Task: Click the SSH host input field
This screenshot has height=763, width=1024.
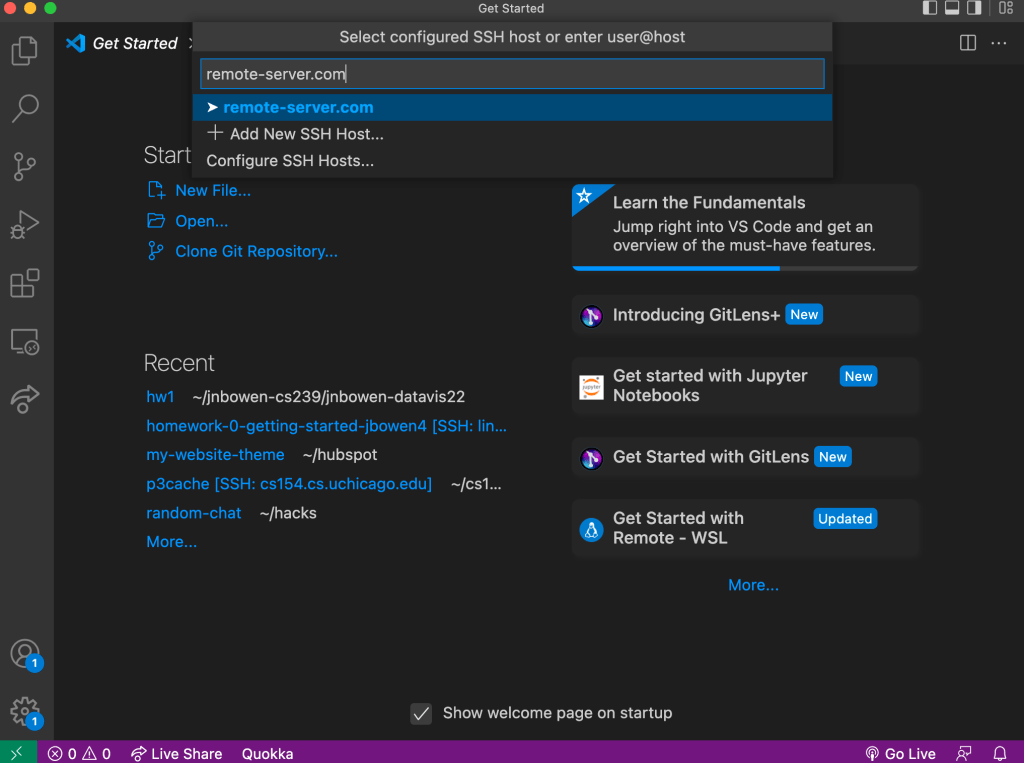Action: pos(511,74)
